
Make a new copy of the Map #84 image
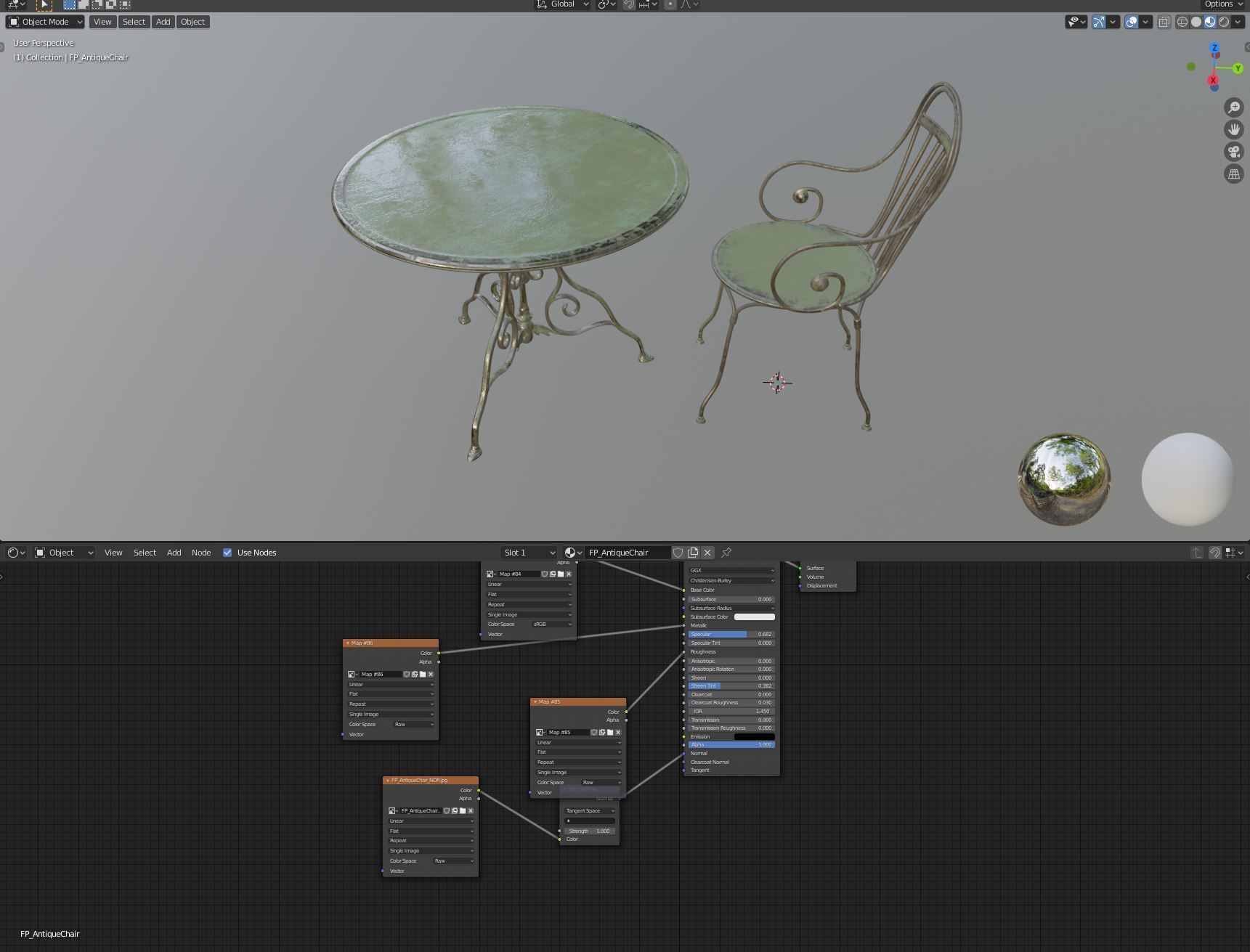(x=553, y=574)
